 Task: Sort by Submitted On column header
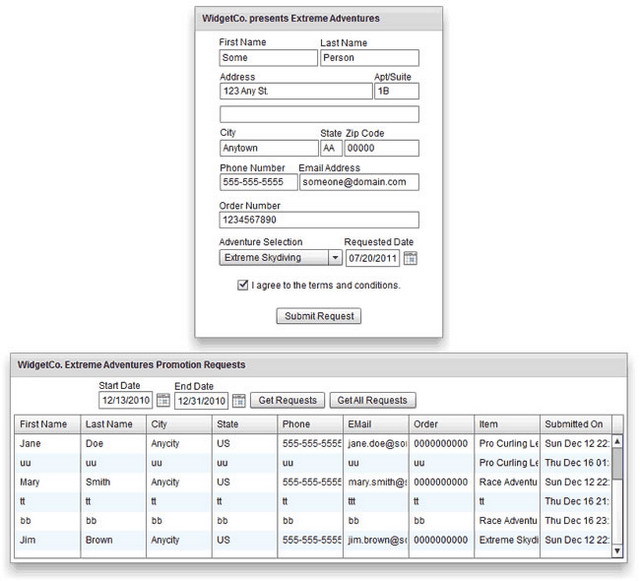point(576,424)
